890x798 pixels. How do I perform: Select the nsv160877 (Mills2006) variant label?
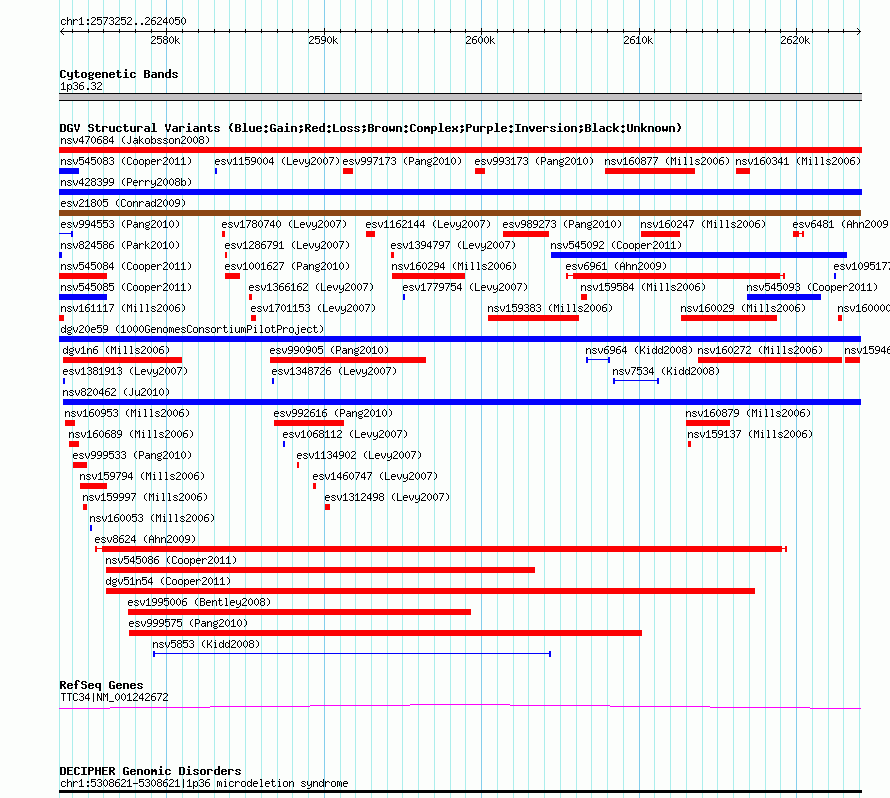[x=667, y=161]
